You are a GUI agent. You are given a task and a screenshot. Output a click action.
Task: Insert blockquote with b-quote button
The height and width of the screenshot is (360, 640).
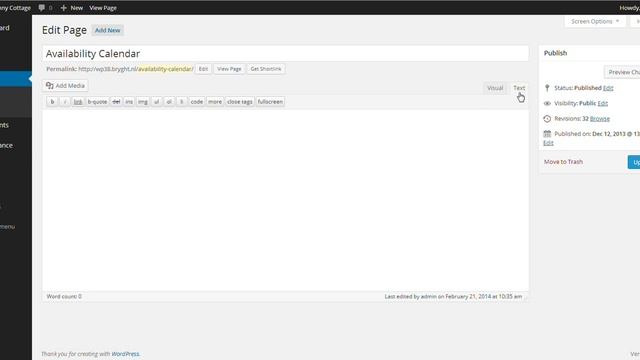point(97,102)
